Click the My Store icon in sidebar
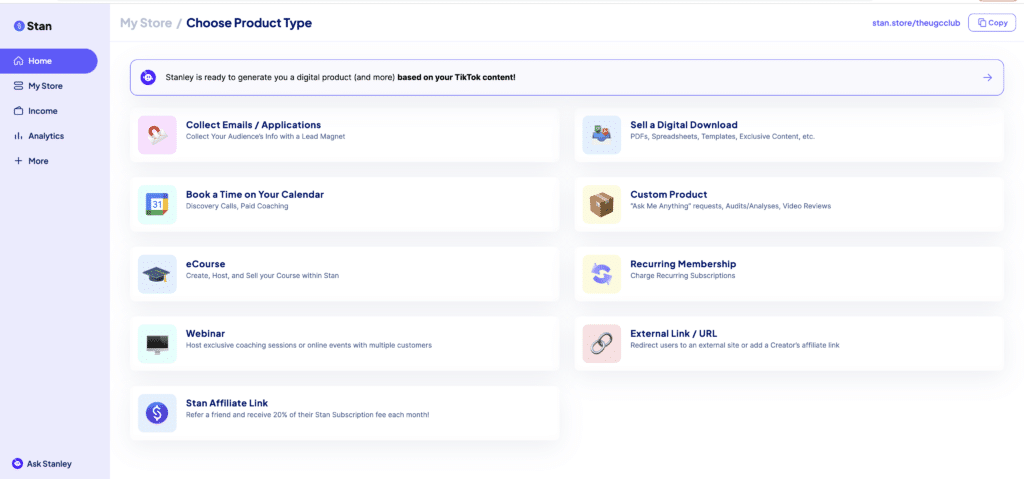This screenshot has width=1024, height=479. click(x=18, y=86)
